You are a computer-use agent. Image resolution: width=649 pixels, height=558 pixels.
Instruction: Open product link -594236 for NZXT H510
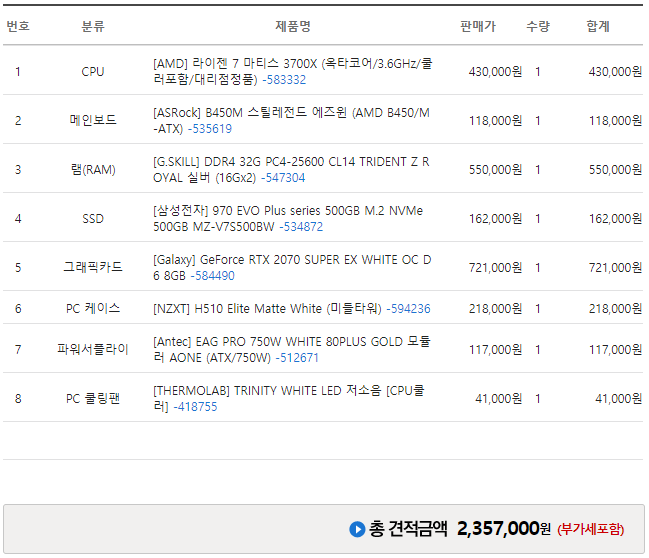click(x=409, y=308)
